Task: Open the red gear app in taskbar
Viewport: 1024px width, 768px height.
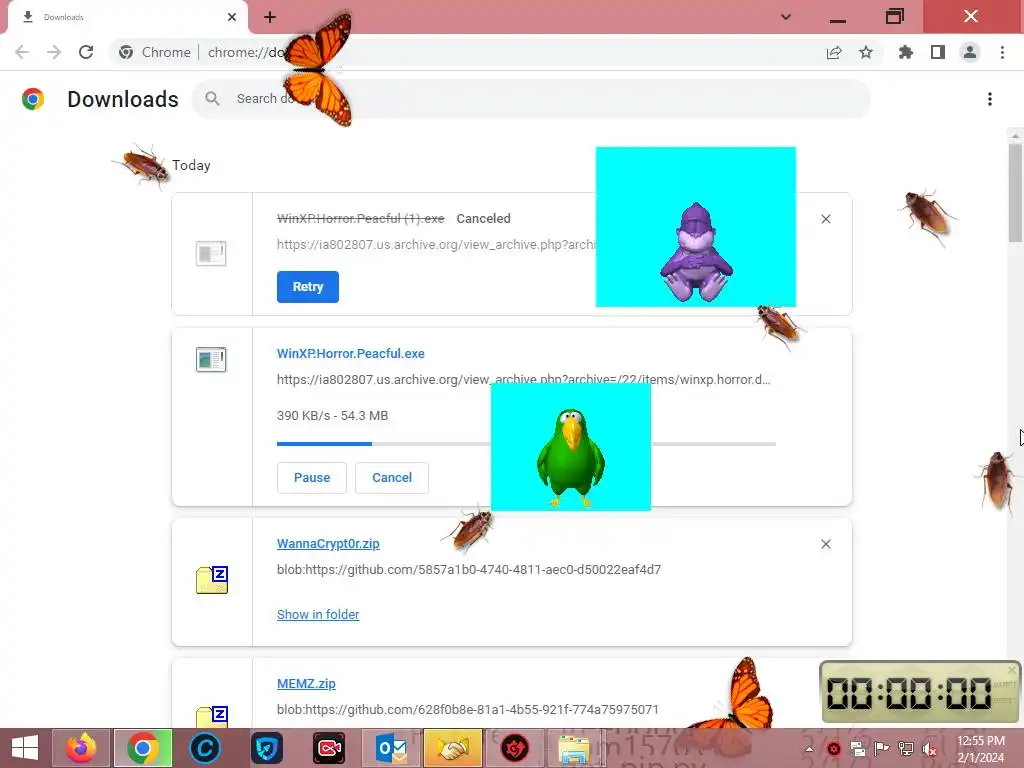Action: coord(515,748)
